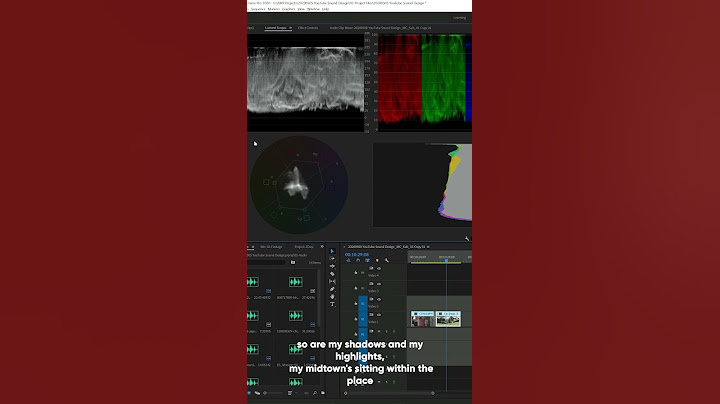Lock the Video 3 track
The height and width of the screenshot is (404, 720).
356,288
